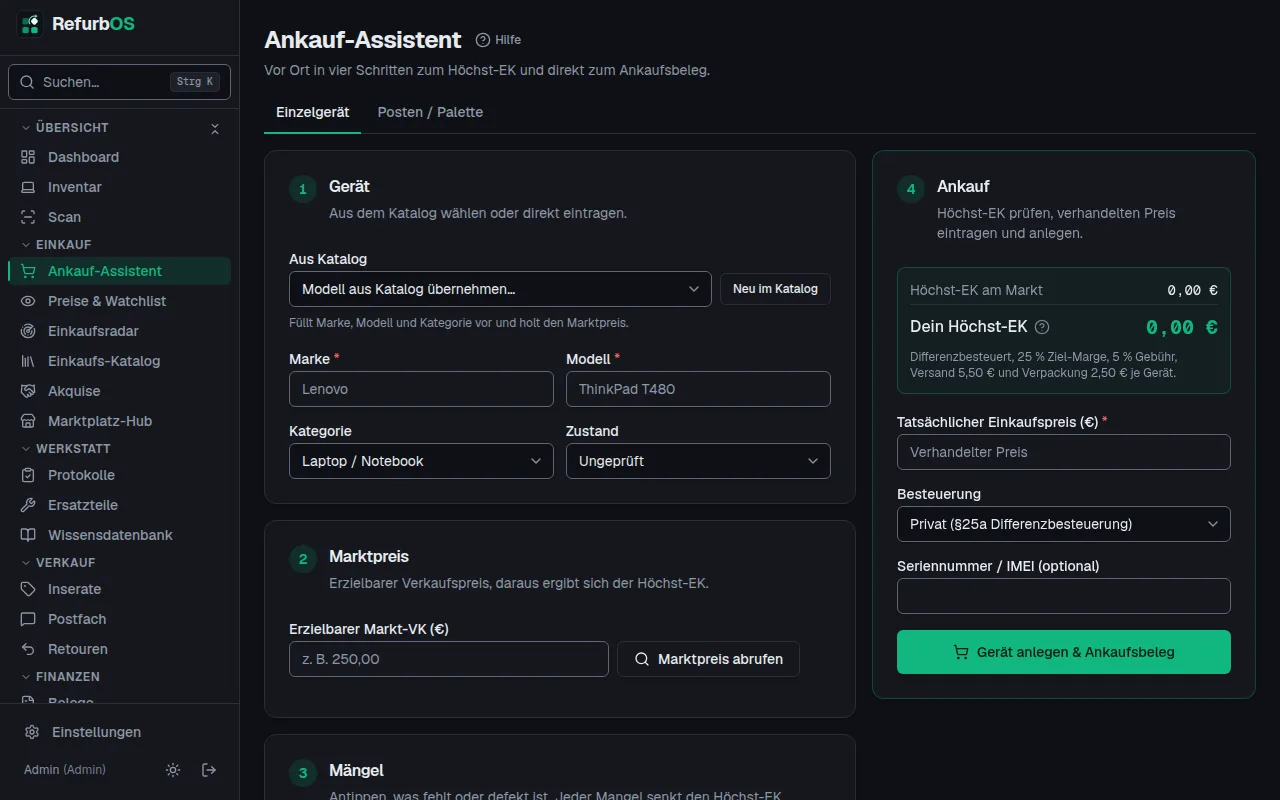The width and height of the screenshot is (1280, 800).
Task: Toggle the light/dark theme sun icon
Action: tap(173, 770)
